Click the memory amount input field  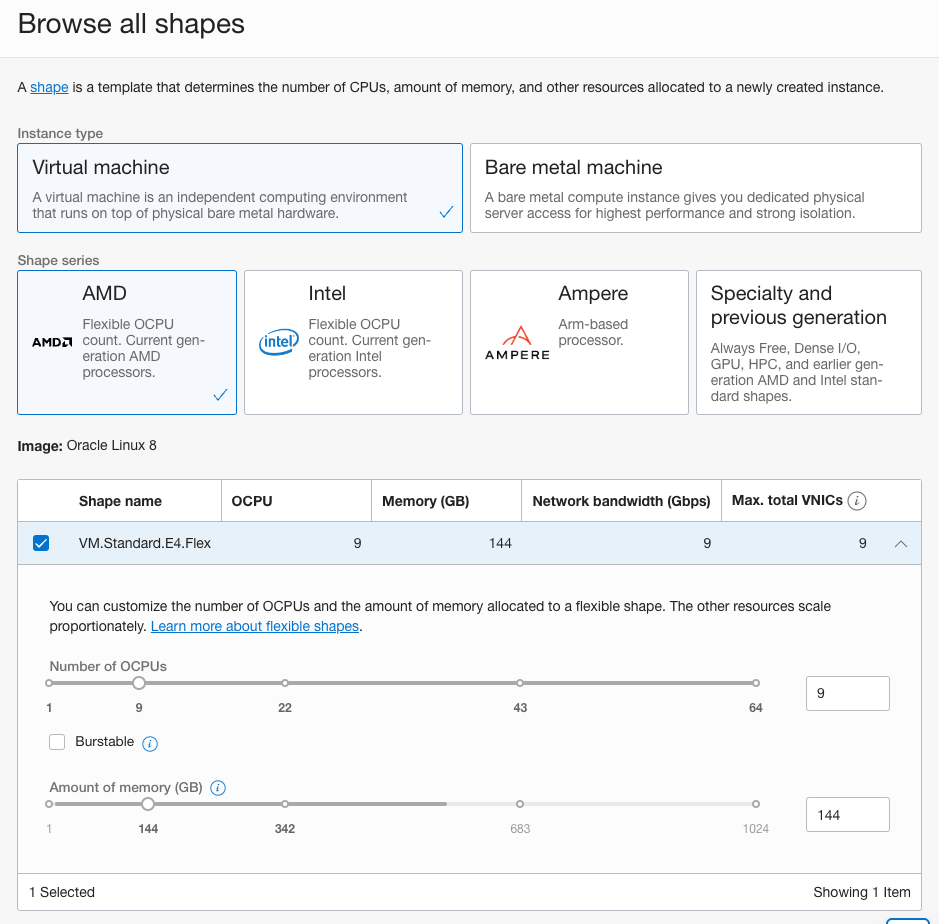pos(847,814)
